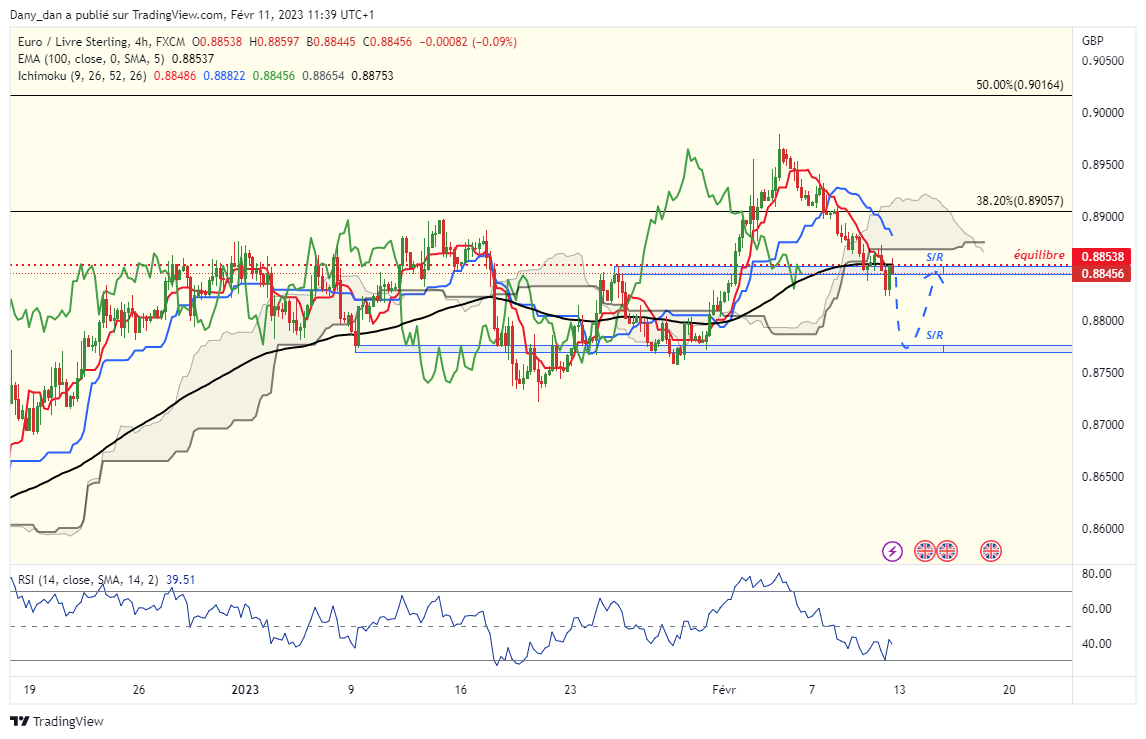
Task: Click the rightmost UK flag event icon
Action: pos(991,550)
